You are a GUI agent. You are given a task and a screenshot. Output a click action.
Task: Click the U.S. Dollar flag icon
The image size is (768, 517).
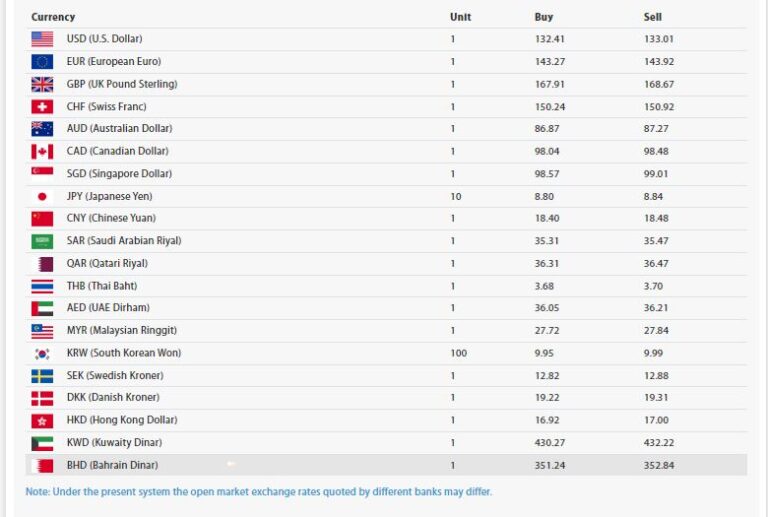(x=42, y=39)
